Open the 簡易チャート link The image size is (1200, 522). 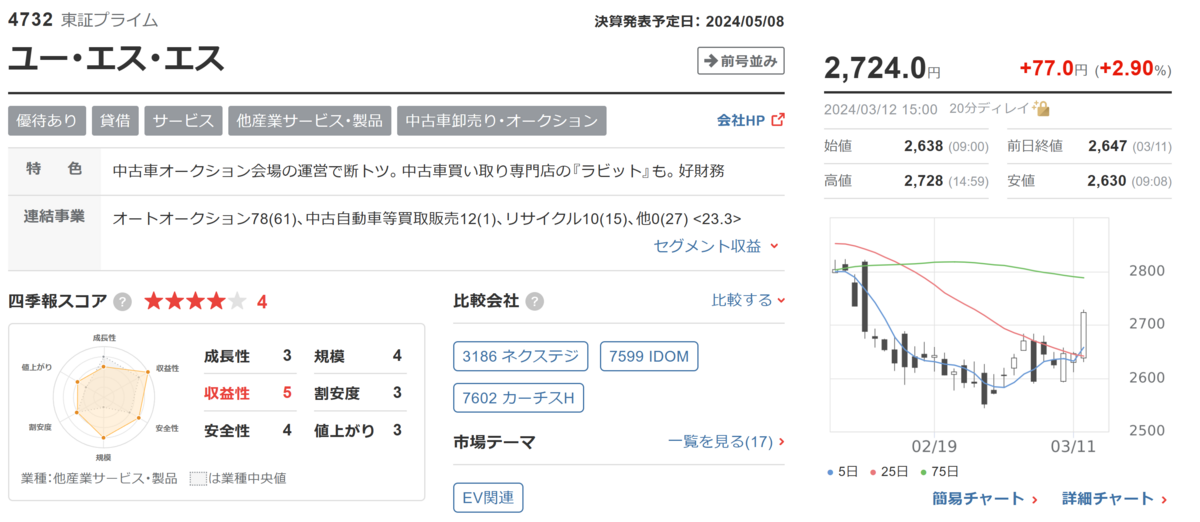[985, 498]
